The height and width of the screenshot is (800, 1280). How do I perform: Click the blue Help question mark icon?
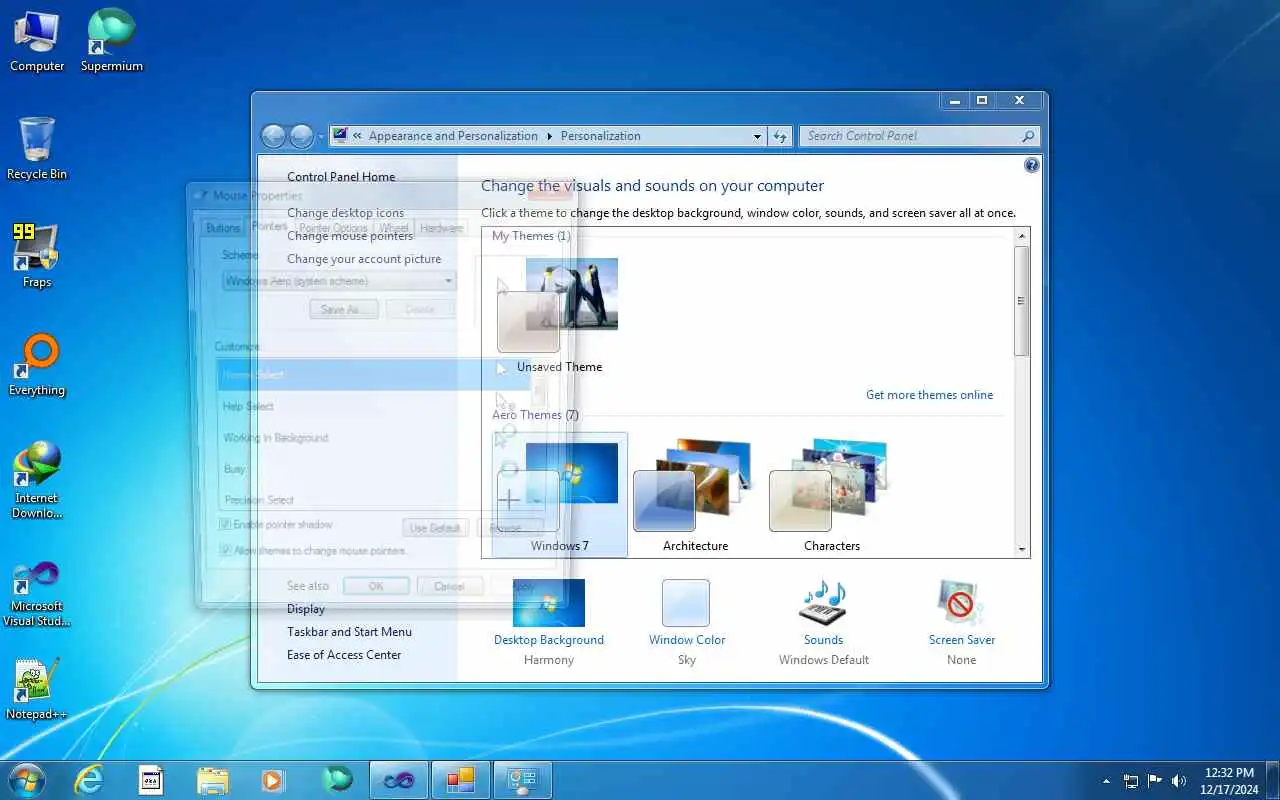coord(1032,165)
